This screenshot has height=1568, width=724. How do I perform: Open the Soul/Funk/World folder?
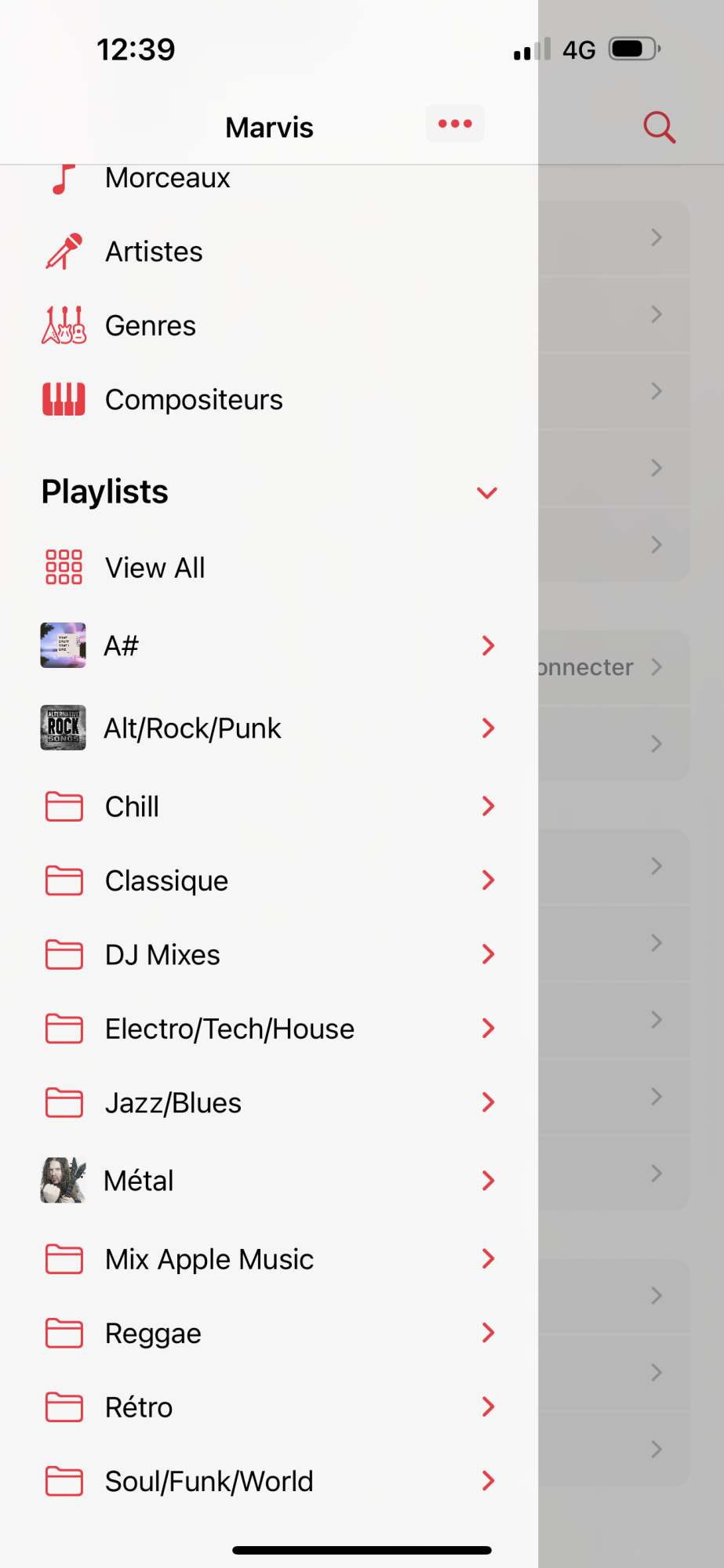209,1481
